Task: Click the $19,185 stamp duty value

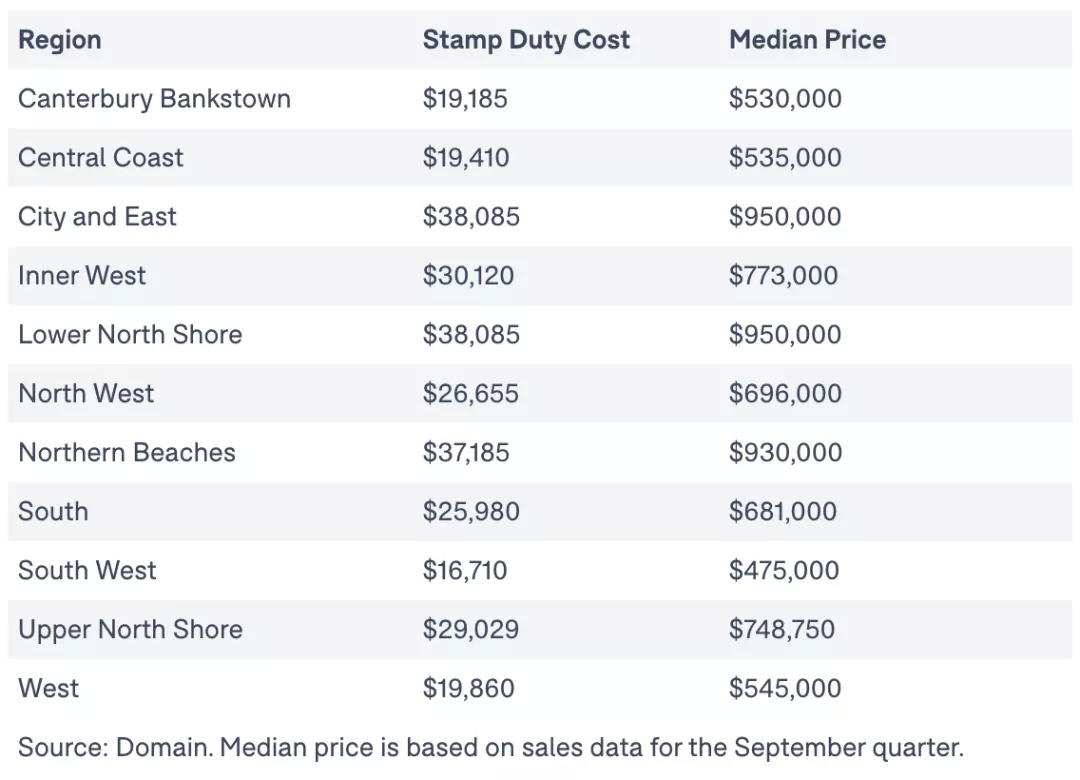Action: [x=465, y=99]
